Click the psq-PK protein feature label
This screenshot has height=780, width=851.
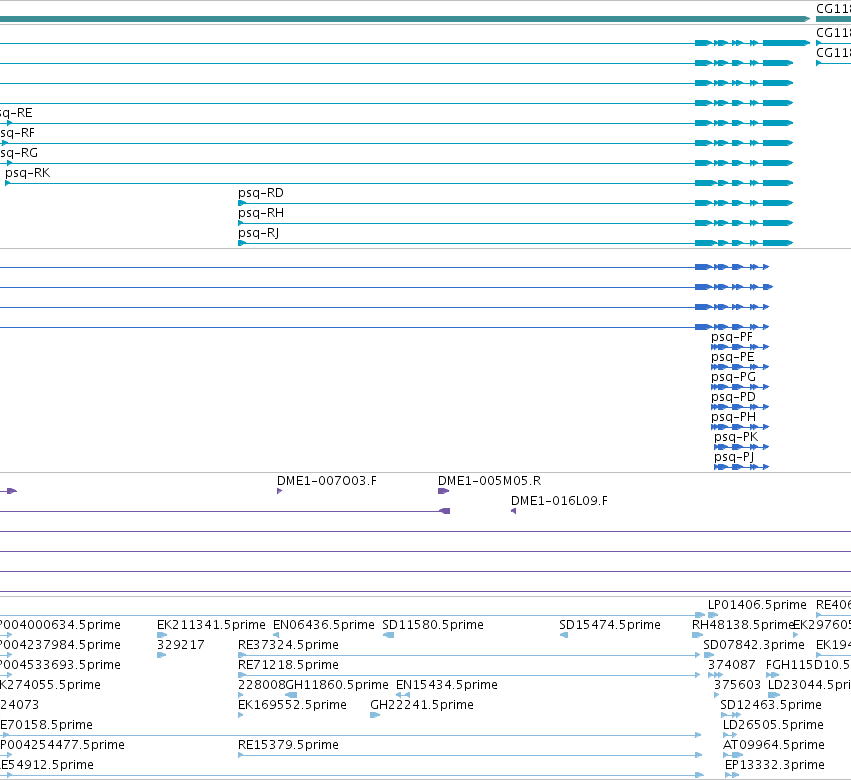click(736, 437)
